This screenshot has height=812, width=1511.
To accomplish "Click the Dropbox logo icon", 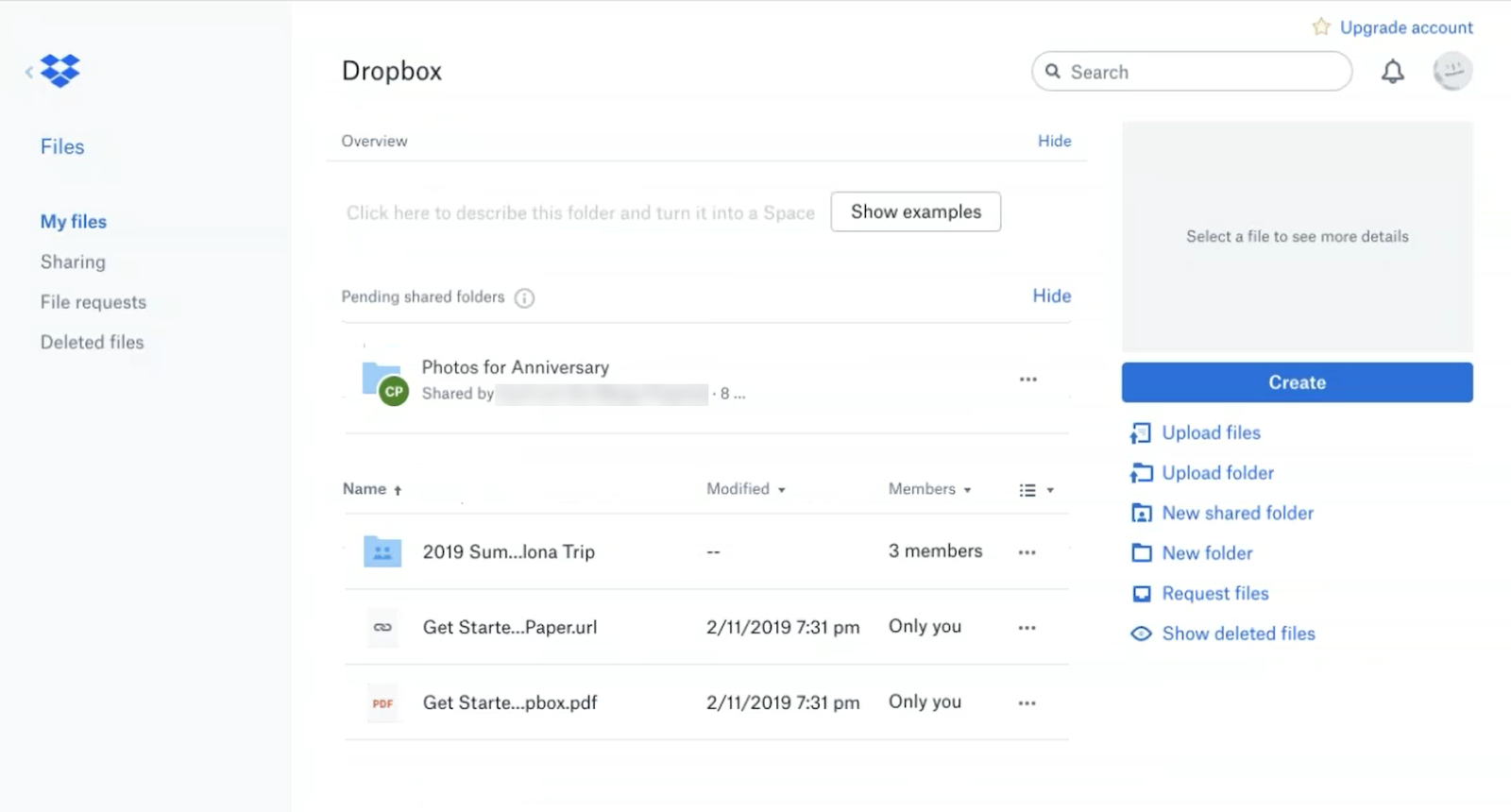I will pos(60,71).
